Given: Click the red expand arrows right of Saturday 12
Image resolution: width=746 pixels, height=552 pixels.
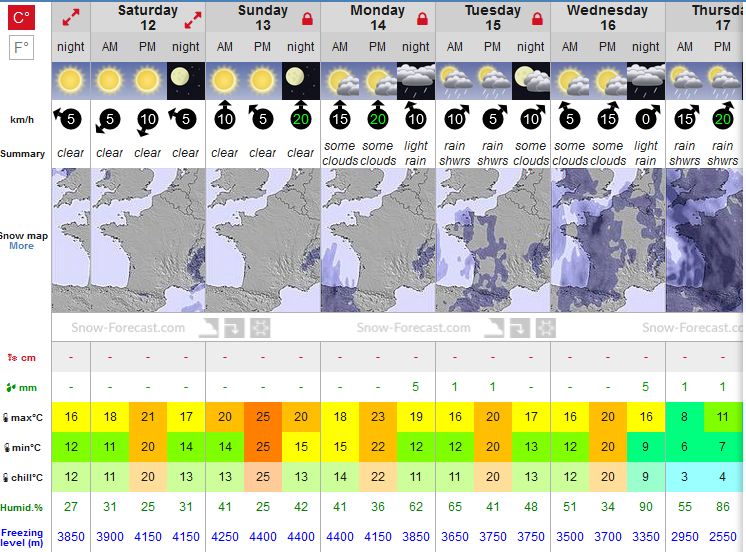Looking at the screenshot, I should (193, 20).
